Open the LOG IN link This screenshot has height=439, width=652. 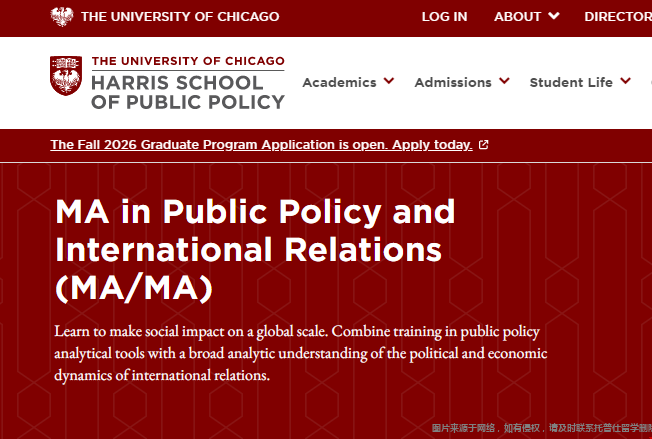[x=444, y=16]
